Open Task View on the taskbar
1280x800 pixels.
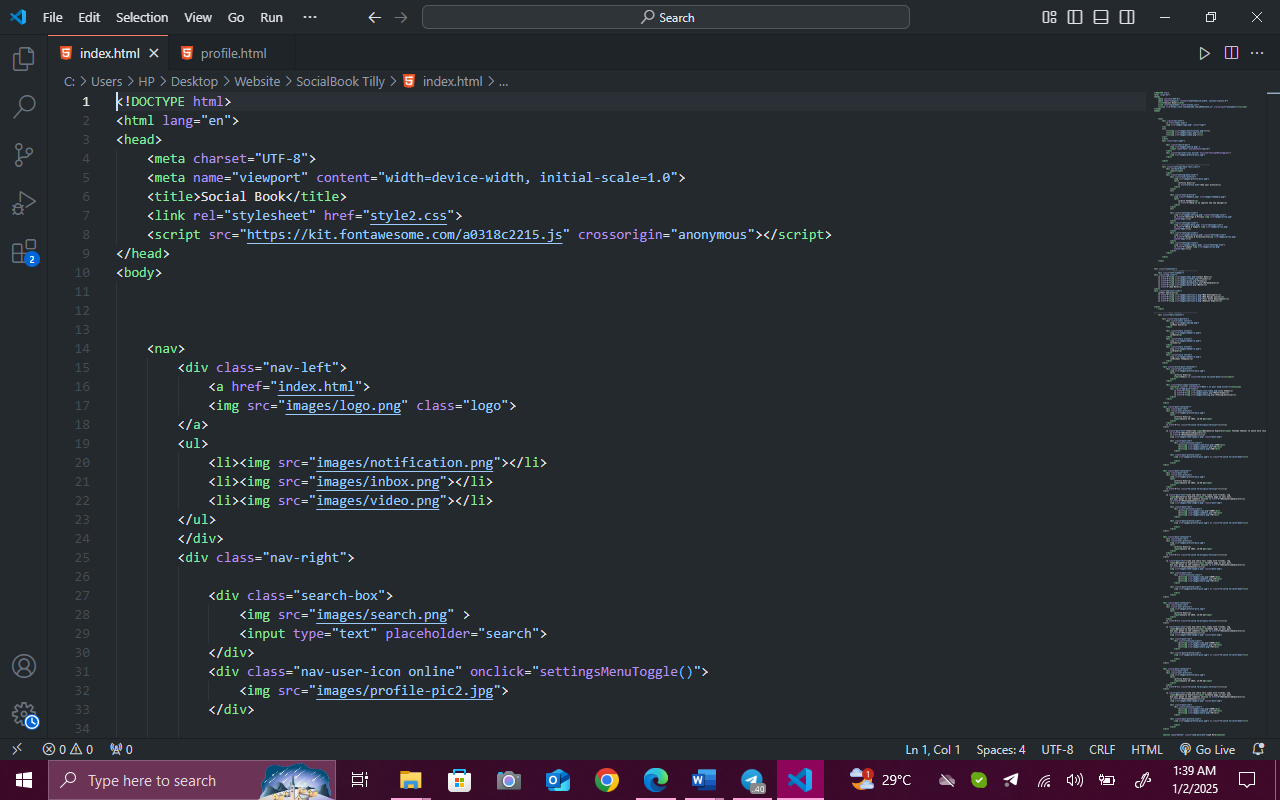(x=360, y=780)
